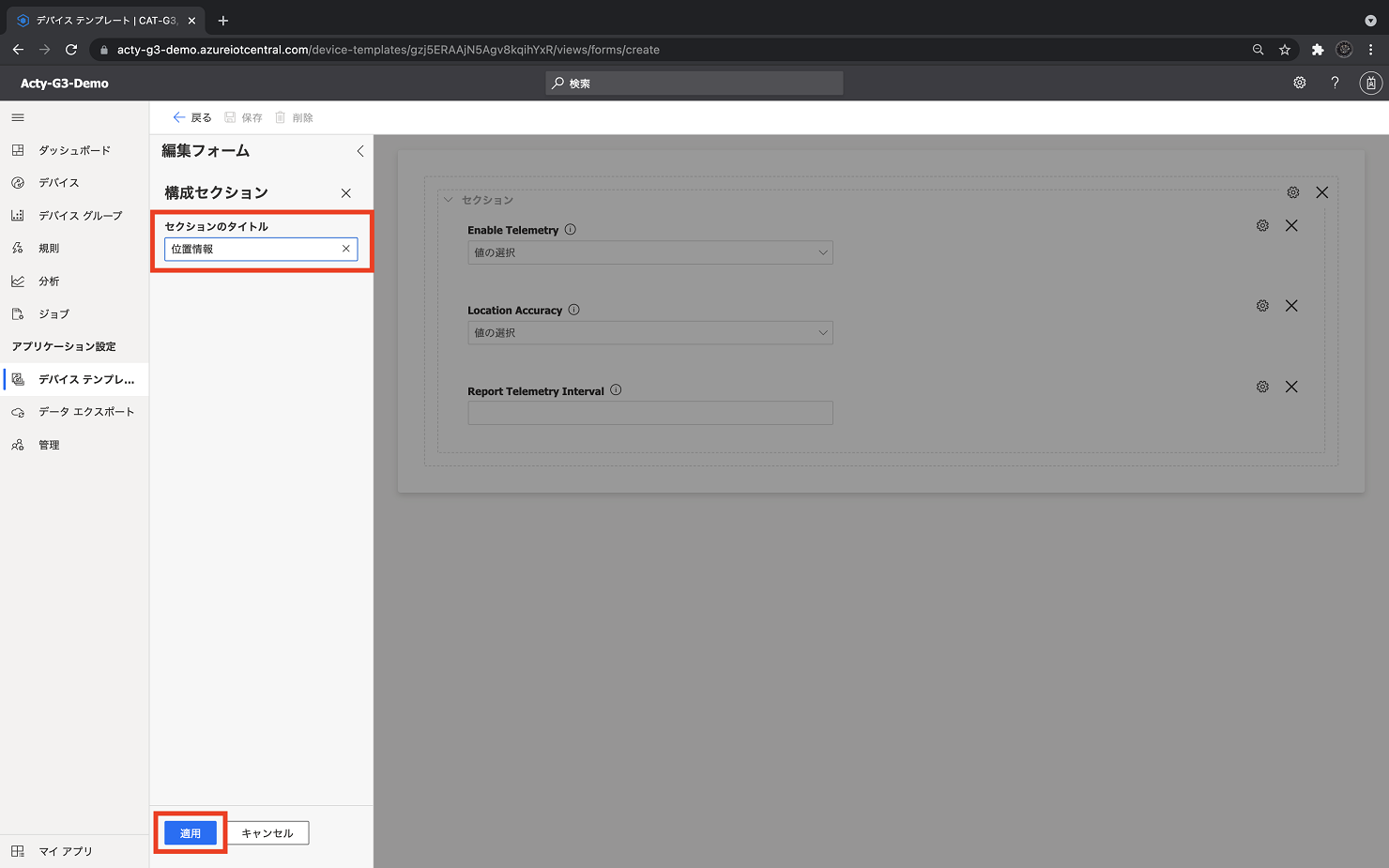Open the help question mark icon
Viewport: 1389px width, 868px height.
tap(1335, 83)
